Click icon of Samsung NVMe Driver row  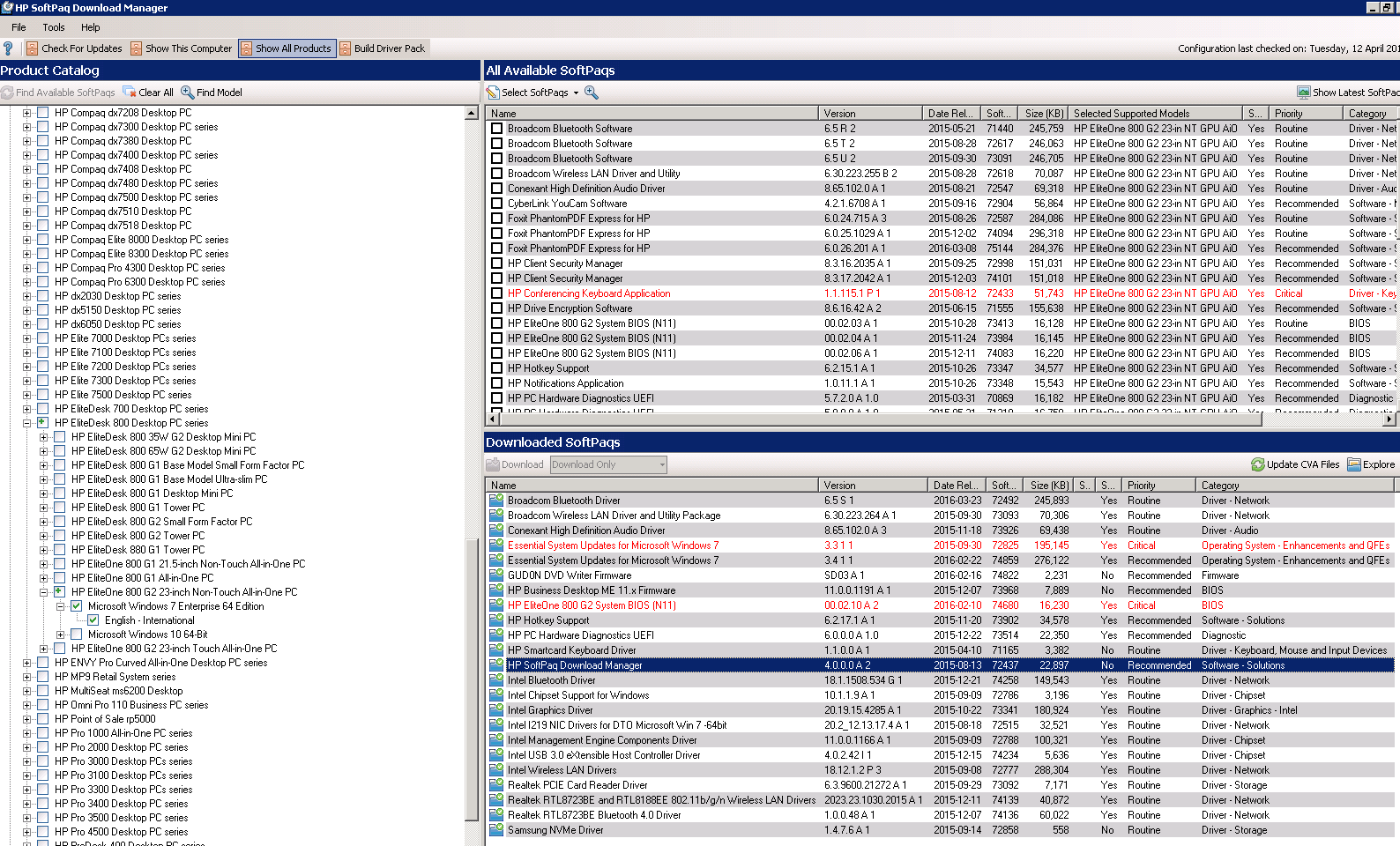pos(497,830)
